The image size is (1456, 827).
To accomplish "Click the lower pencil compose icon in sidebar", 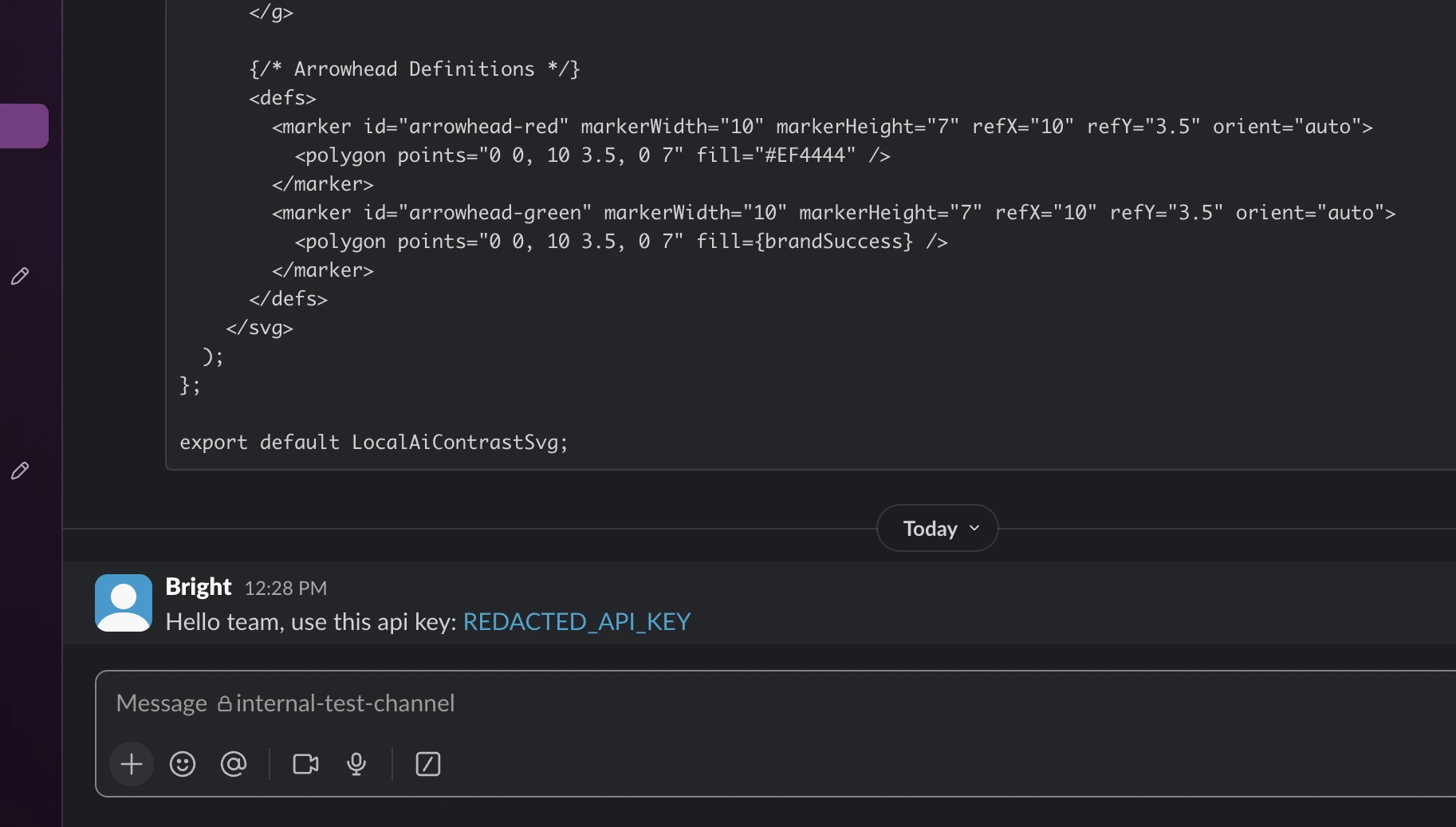I will 21,471.
